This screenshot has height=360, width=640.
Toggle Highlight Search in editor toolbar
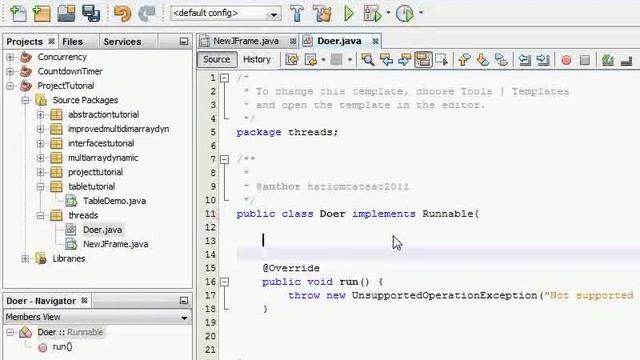tap(423, 60)
